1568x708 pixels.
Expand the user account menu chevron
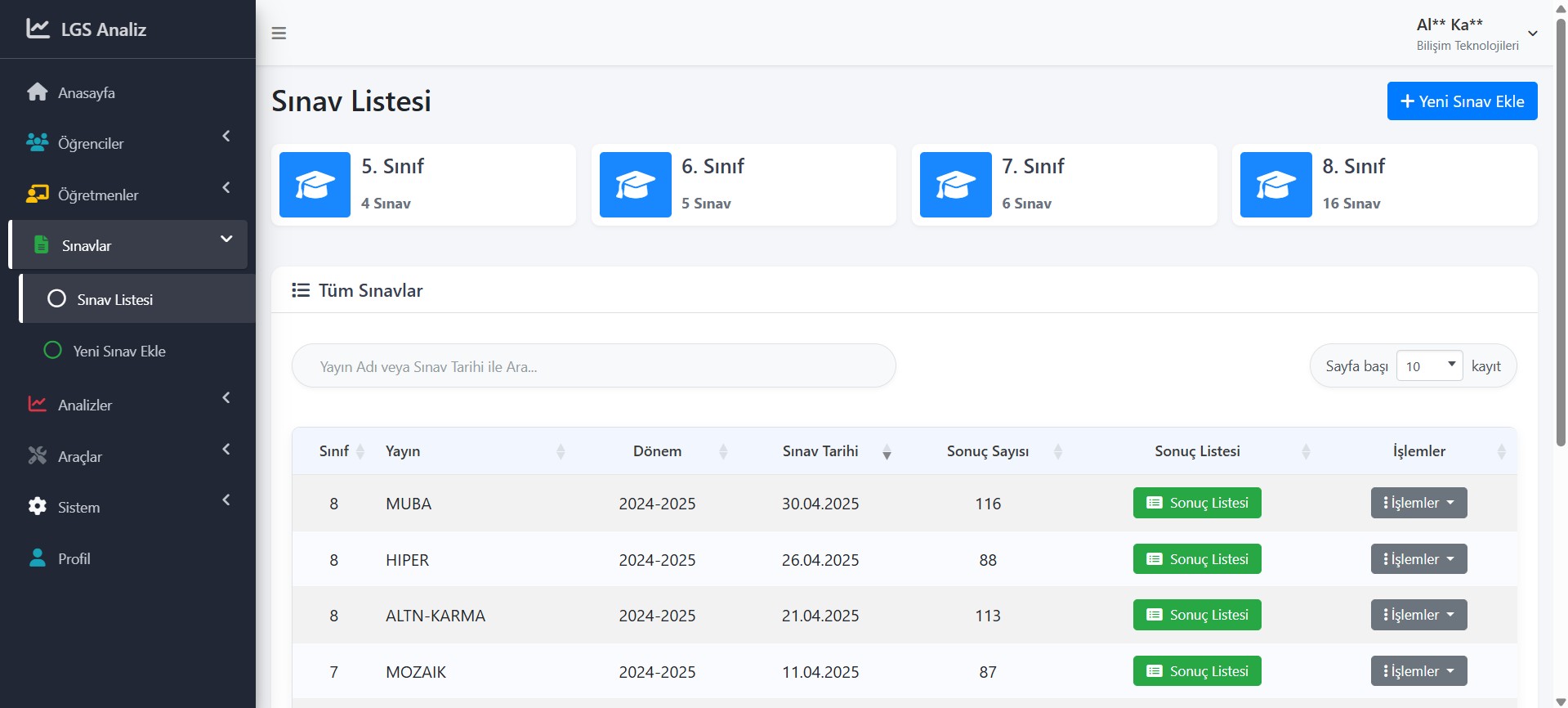(x=1533, y=34)
